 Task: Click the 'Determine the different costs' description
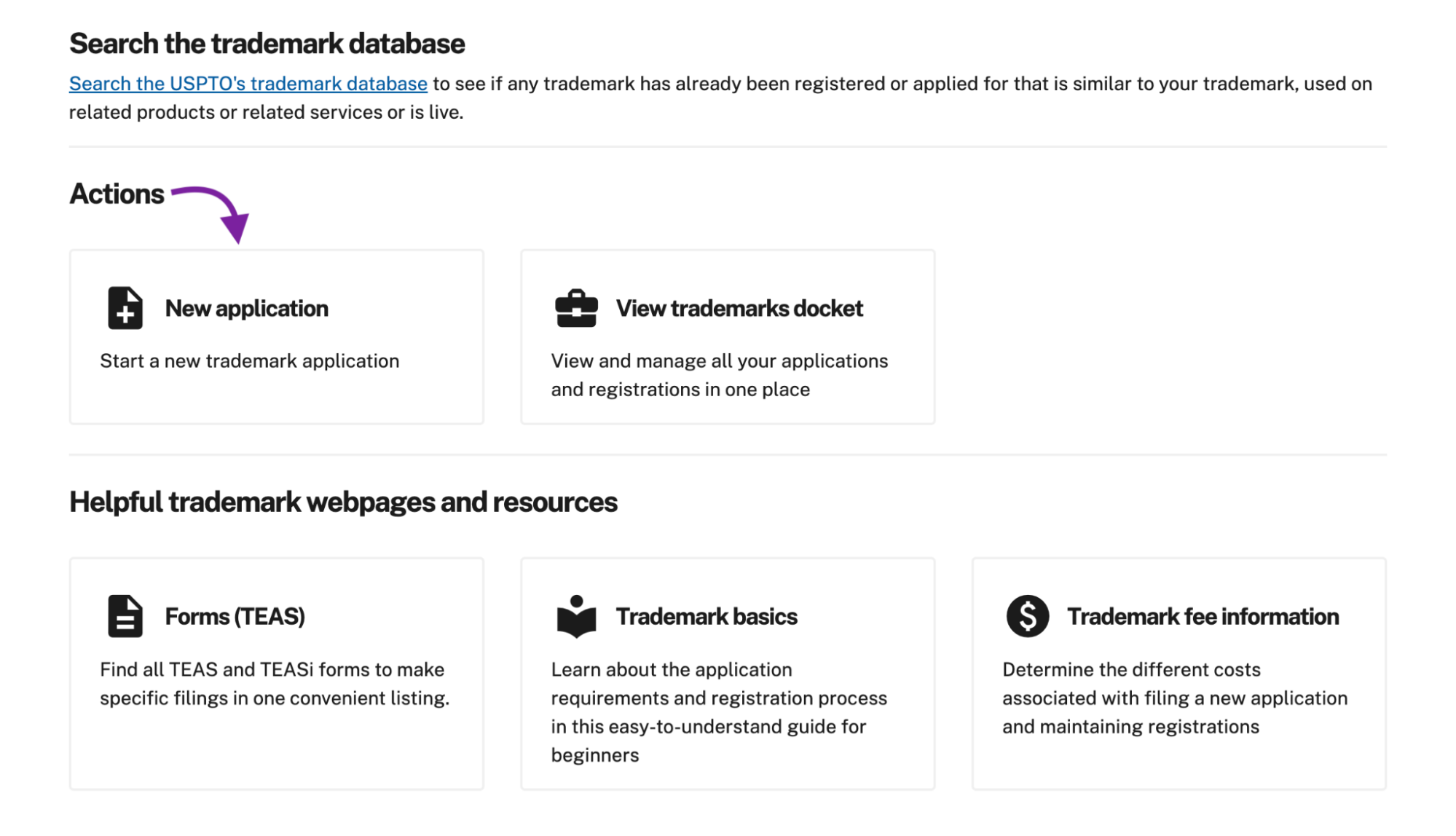point(1174,698)
